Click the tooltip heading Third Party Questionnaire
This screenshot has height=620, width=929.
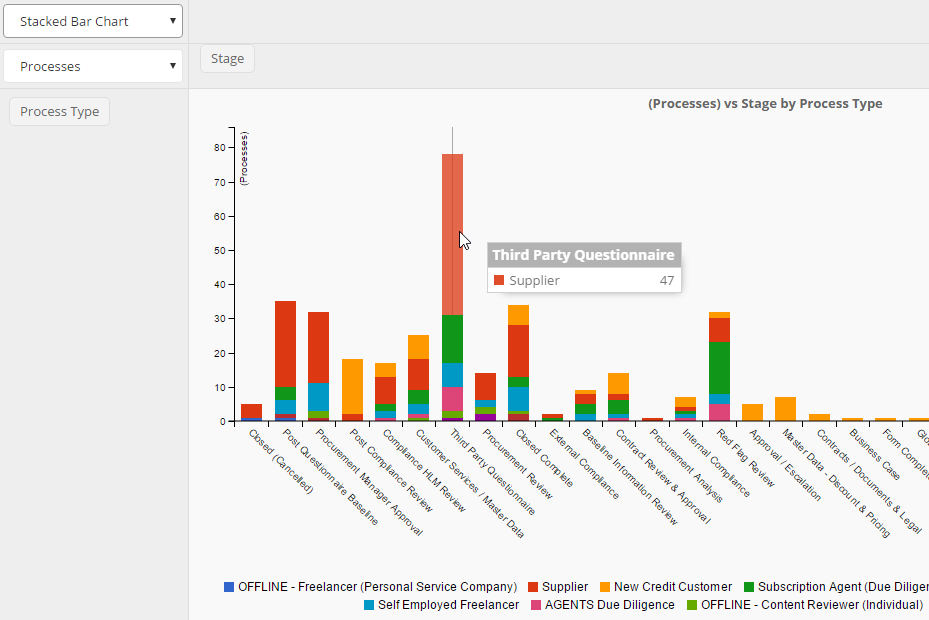583,255
